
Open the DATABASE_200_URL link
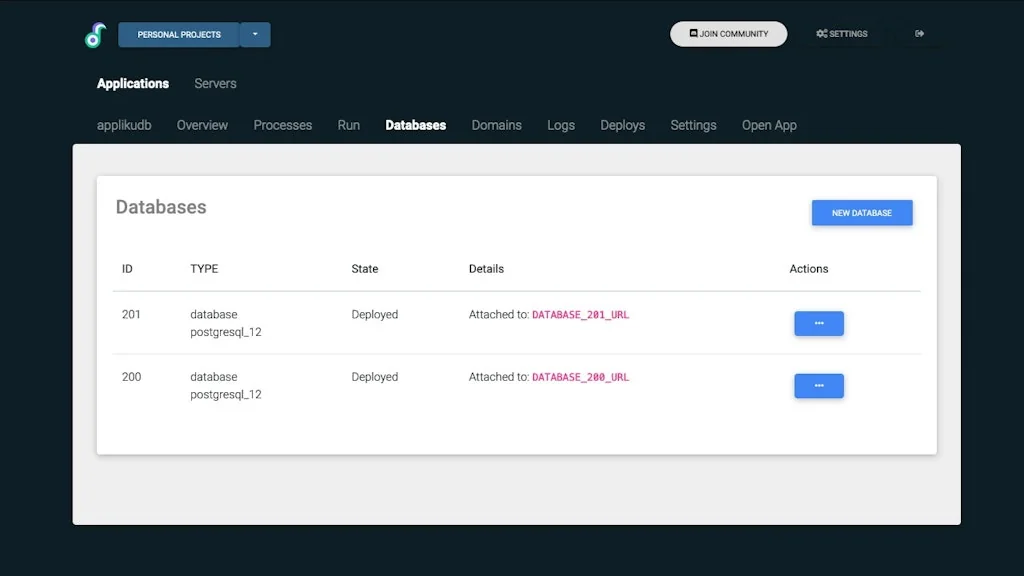click(x=580, y=377)
